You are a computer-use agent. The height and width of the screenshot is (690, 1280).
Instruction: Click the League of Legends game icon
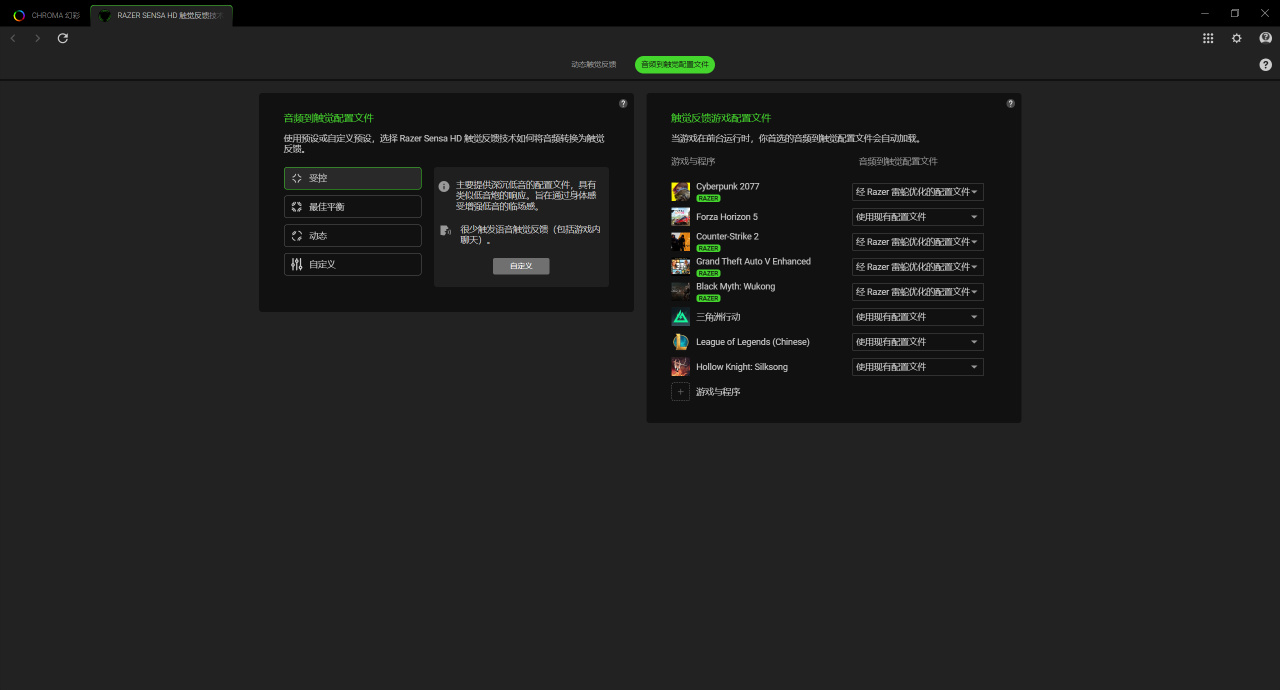point(680,342)
